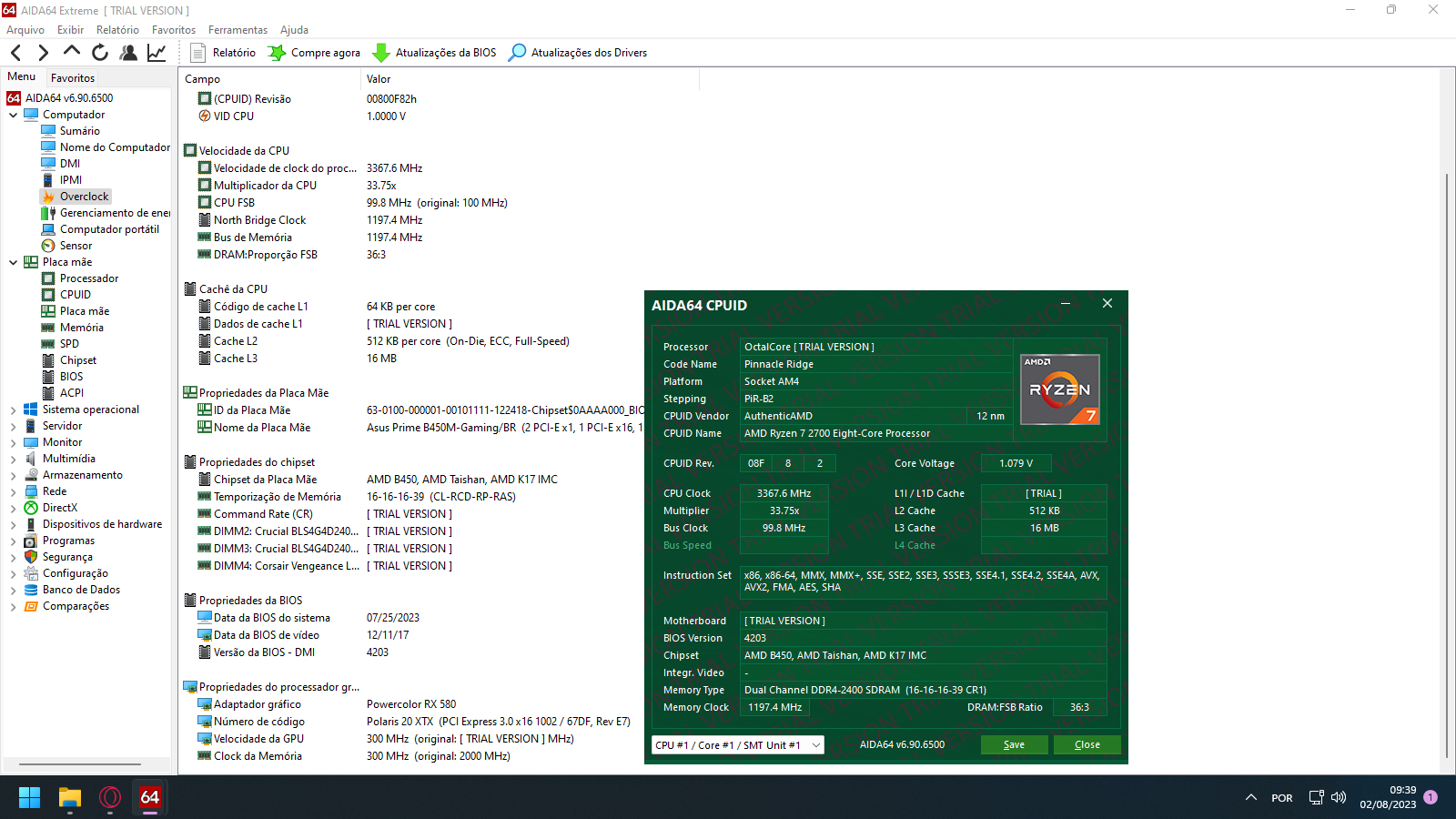Select the Gerenciamento de energia tree item

coord(115,213)
